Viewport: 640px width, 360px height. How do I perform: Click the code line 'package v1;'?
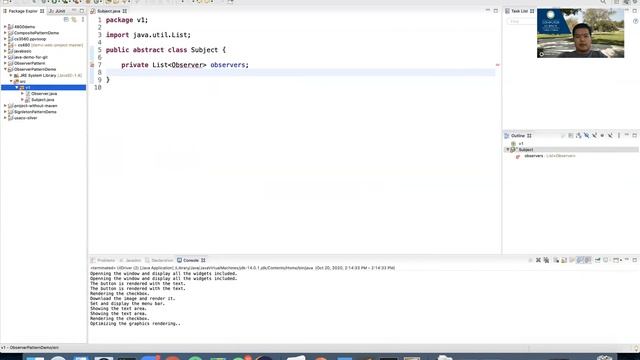pyautogui.click(x=127, y=20)
